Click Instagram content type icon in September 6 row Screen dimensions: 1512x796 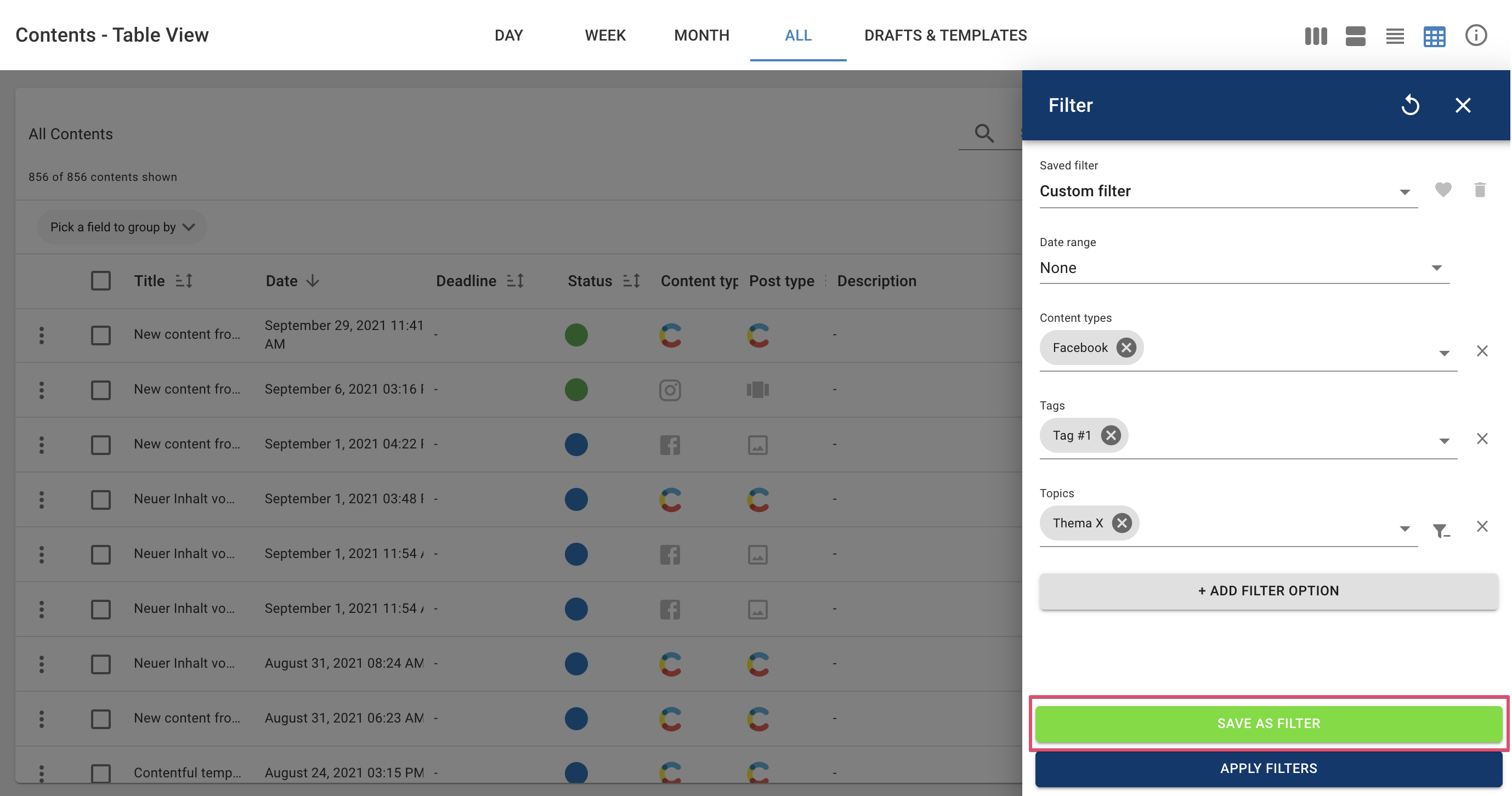click(670, 390)
